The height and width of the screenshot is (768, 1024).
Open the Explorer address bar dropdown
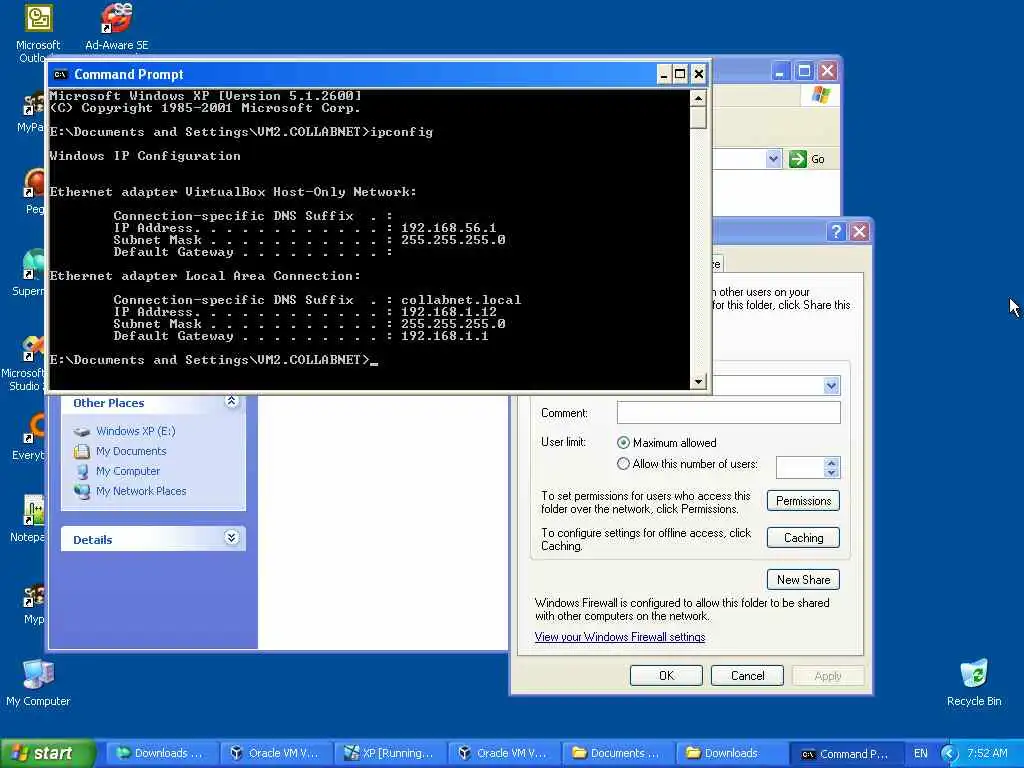tap(773, 159)
